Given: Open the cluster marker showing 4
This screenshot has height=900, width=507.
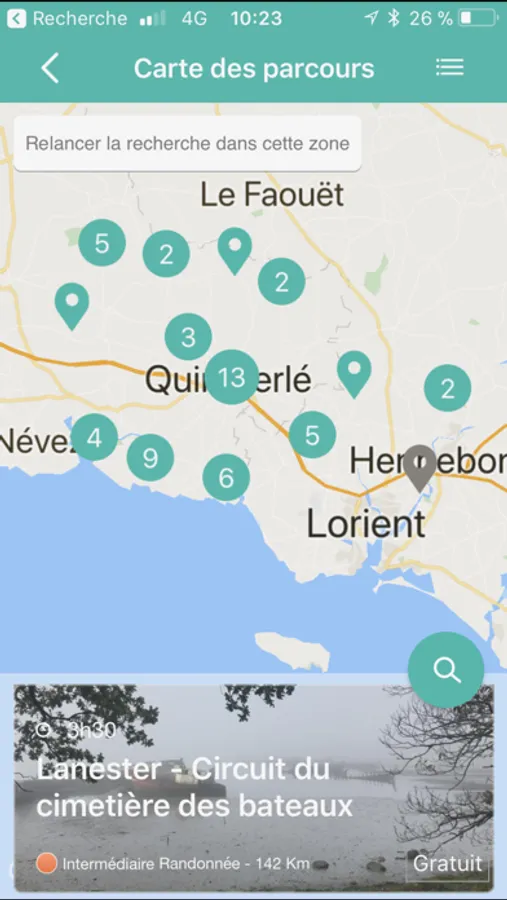Looking at the screenshot, I should pos(95,437).
